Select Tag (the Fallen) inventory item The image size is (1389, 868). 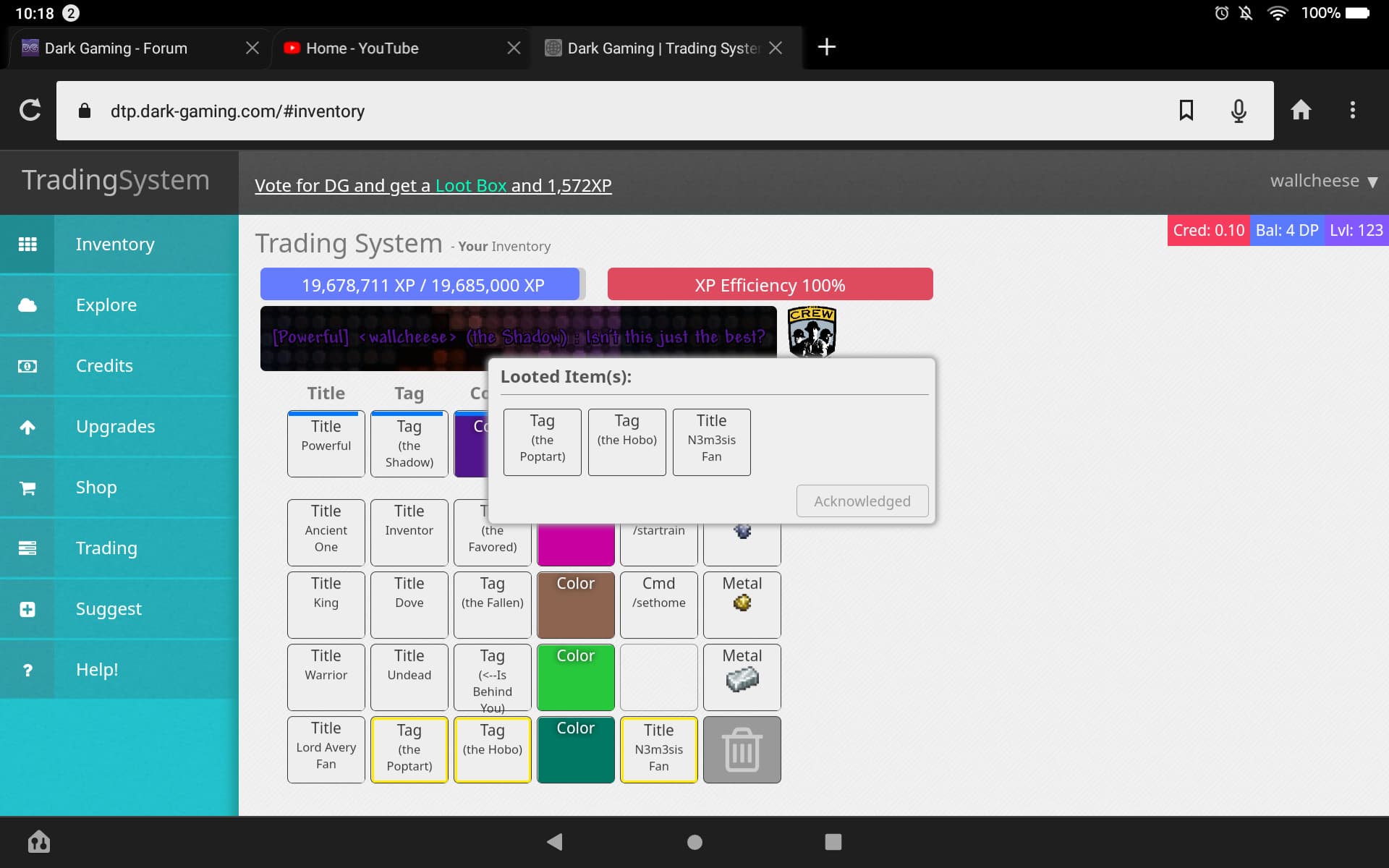click(493, 605)
